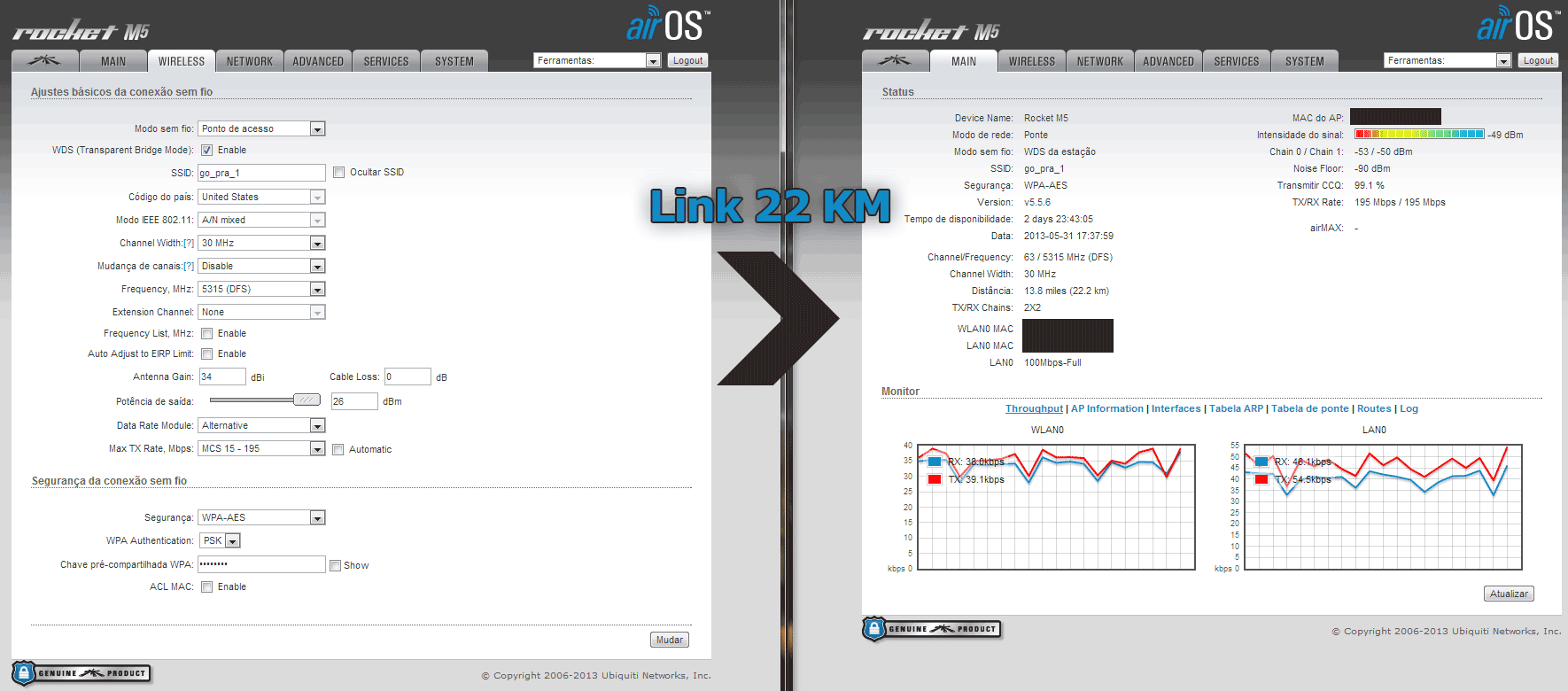Click Logout button in right panel
Image resolution: width=1568 pixels, height=691 pixels.
click(x=1539, y=60)
